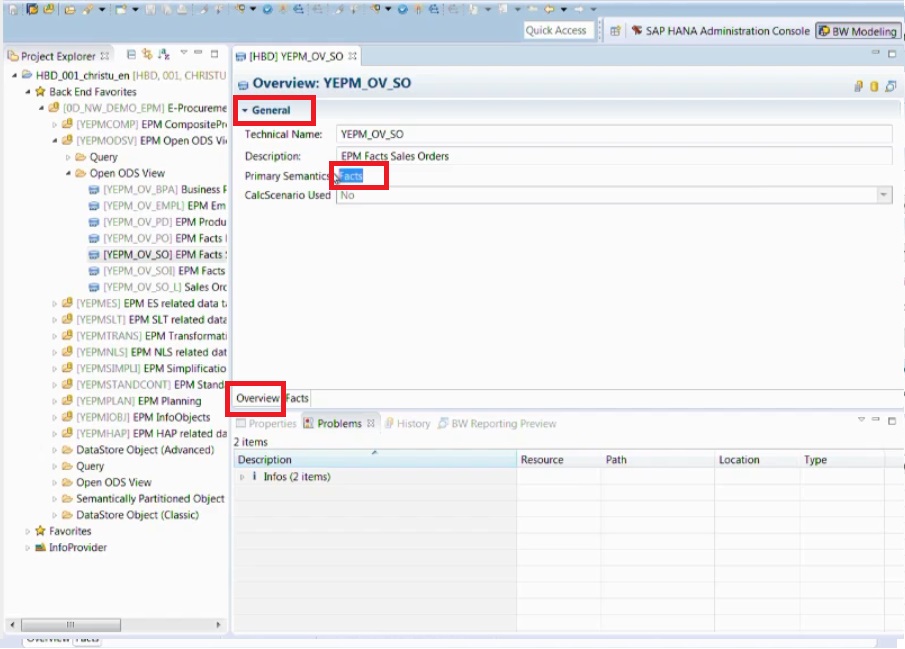This screenshot has width=905, height=649.
Task: Click the Save icon in the toolbar
Action: point(149,9)
